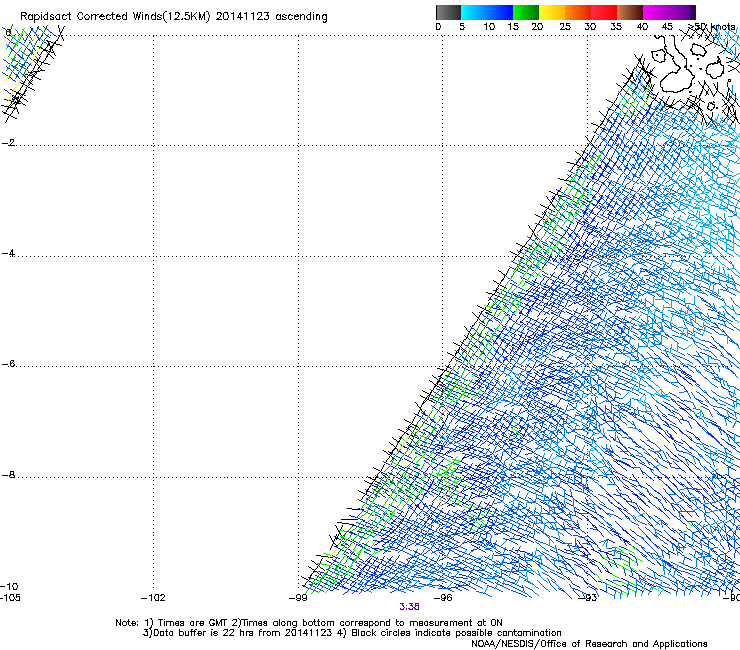Click the NOAA/NESDIS credit line
The image size is (740, 650).
click(x=589, y=644)
